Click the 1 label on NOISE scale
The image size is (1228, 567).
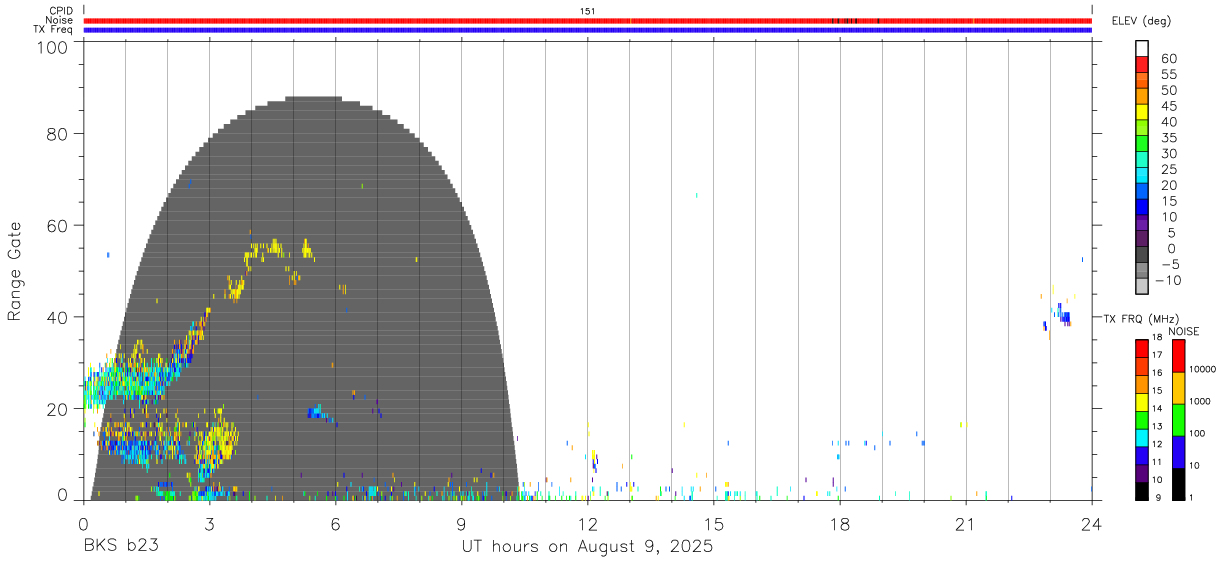point(1193,497)
